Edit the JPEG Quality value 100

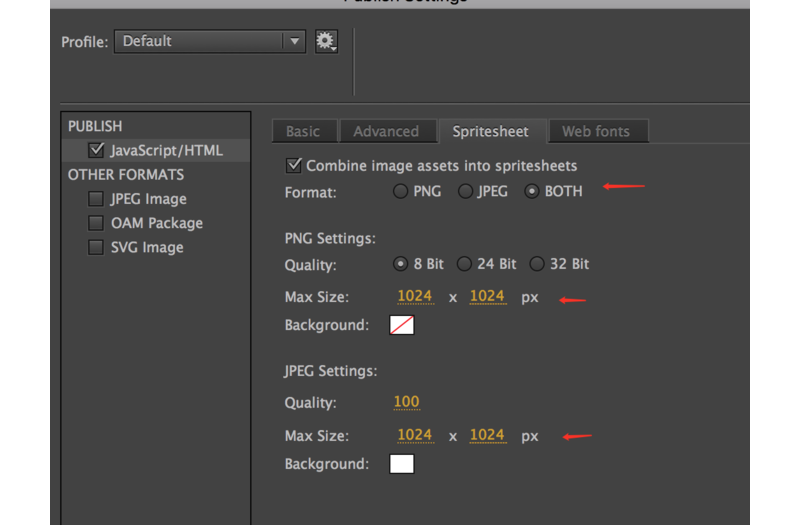coord(407,402)
